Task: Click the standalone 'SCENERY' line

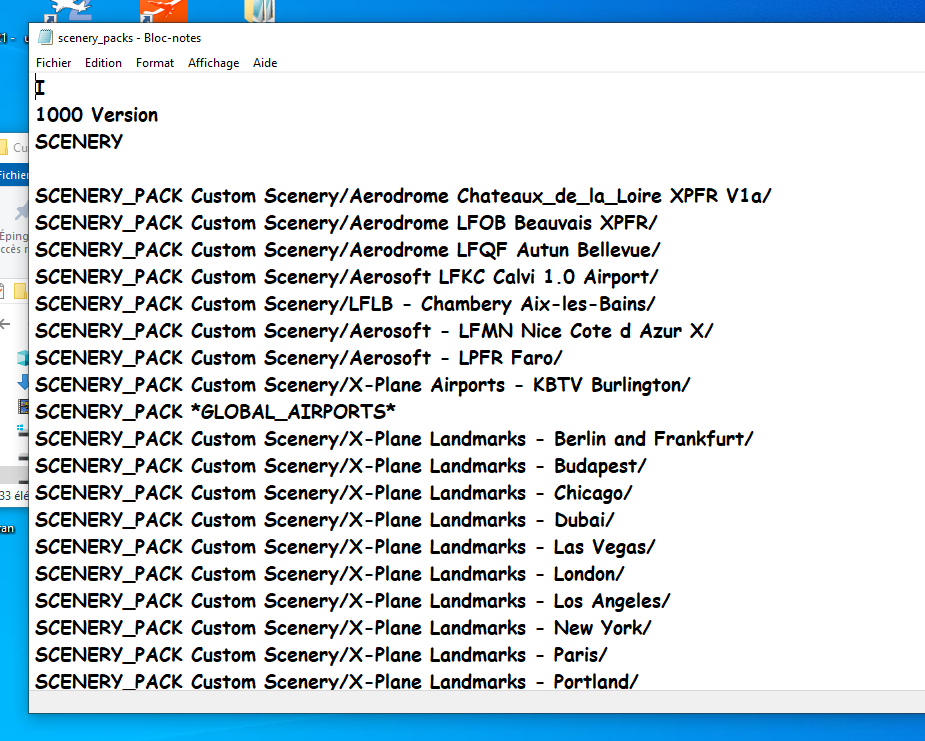Action: coord(79,142)
